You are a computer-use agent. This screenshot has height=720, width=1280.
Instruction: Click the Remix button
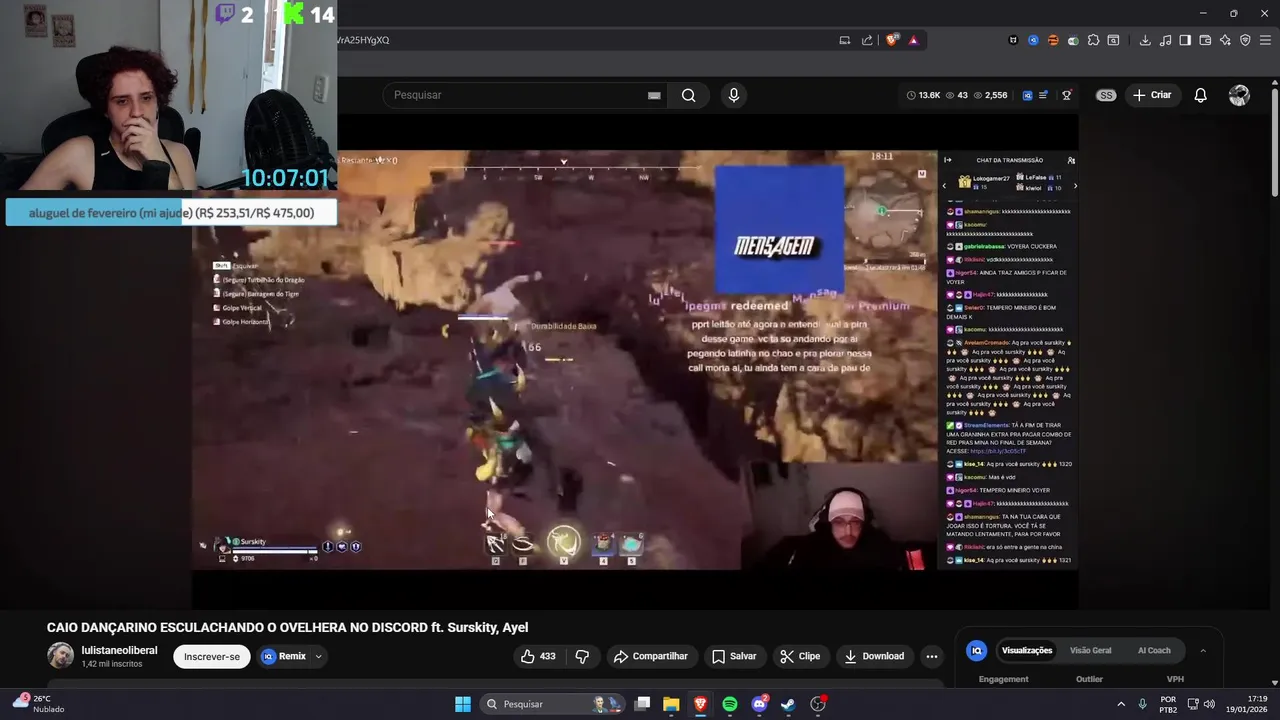(284, 656)
